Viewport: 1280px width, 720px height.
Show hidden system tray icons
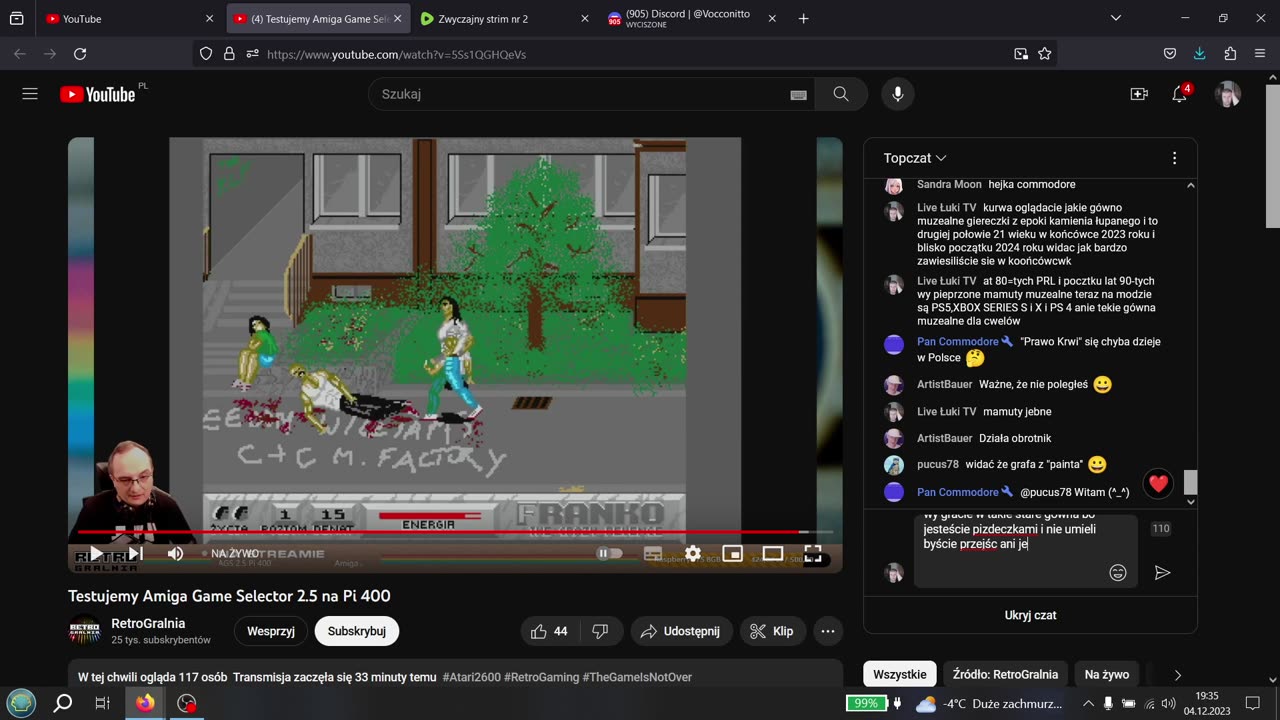tap(1088, 703)
